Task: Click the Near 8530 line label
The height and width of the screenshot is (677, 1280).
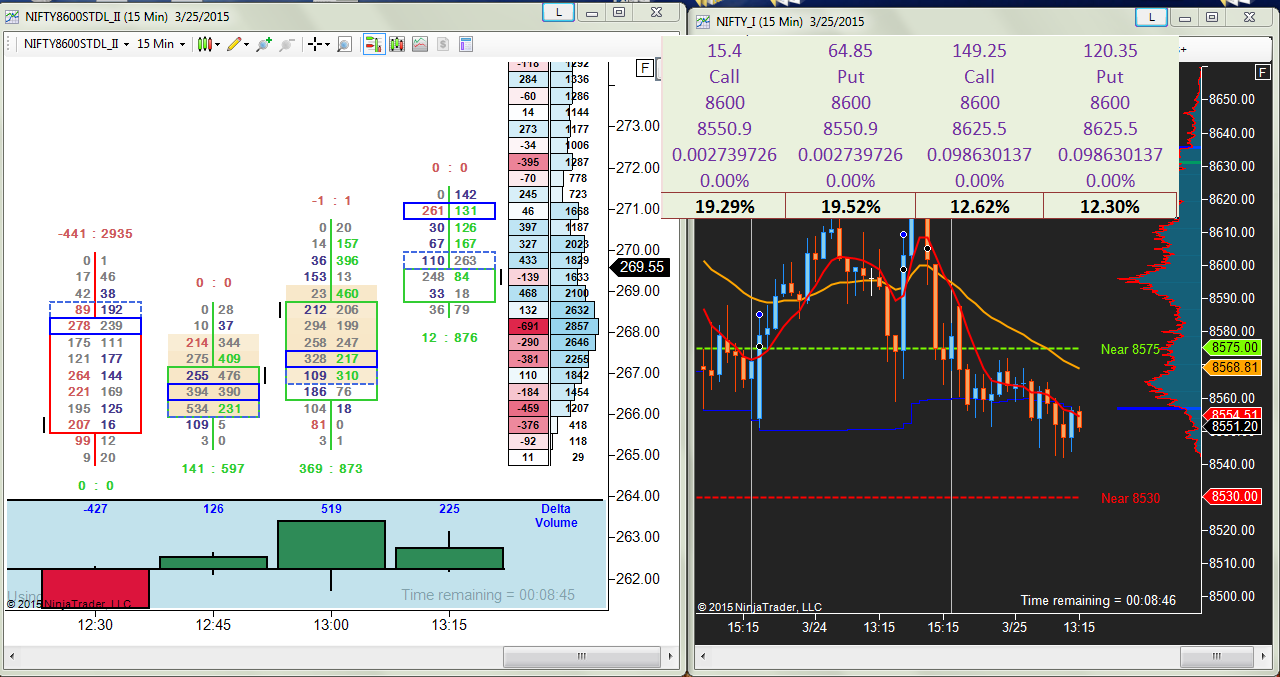Action: [x=1130, y=498]
